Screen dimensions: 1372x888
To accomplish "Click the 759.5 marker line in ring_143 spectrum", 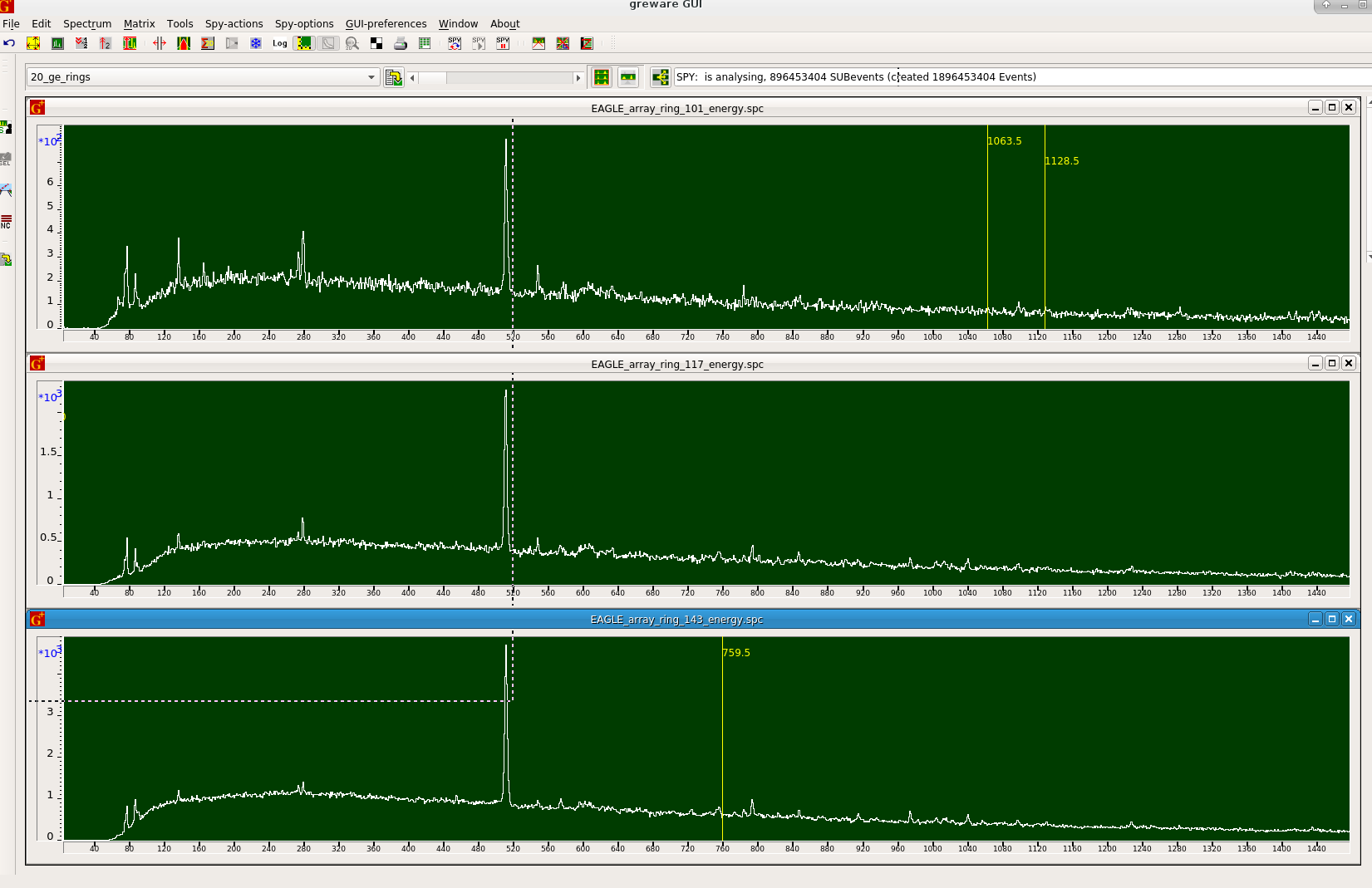I will [x=721, y=748].
